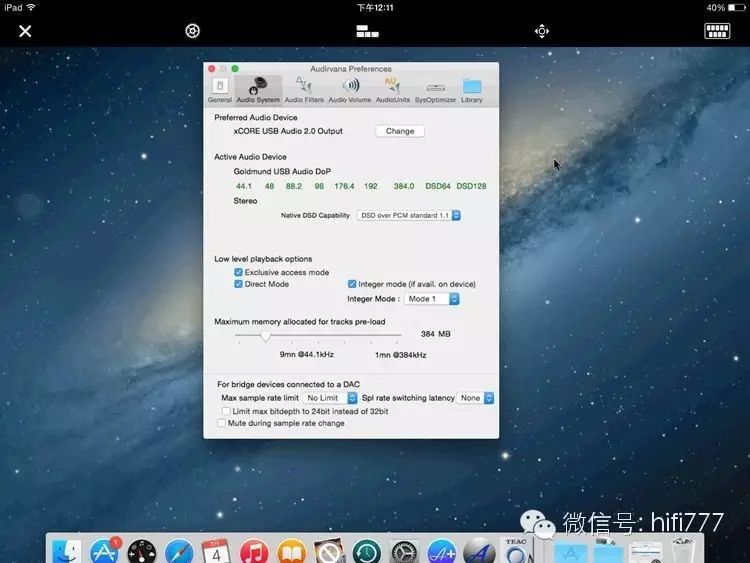750x563 pixels.
Task: Tap the crosshair pointer mode icon
Action: (x=541, y=32)
